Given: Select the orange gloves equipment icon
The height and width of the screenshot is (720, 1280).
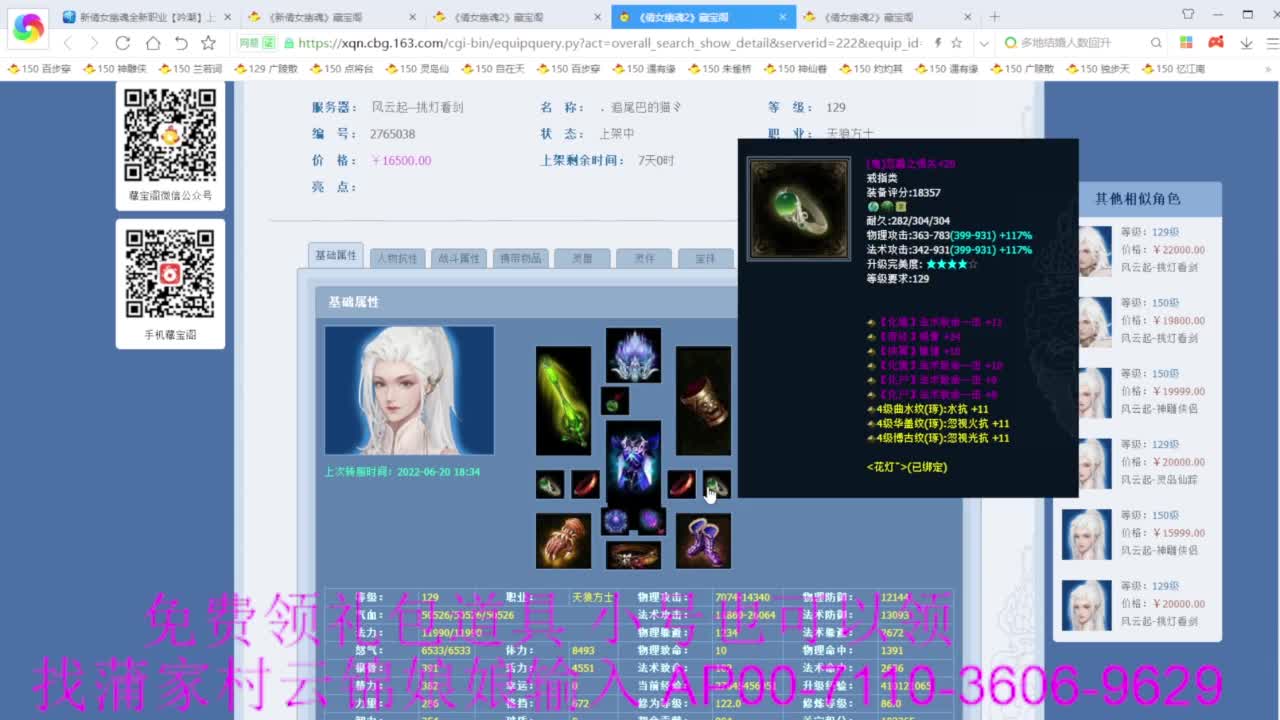Looking at the screenshot, I should click(x=563, y=541).
